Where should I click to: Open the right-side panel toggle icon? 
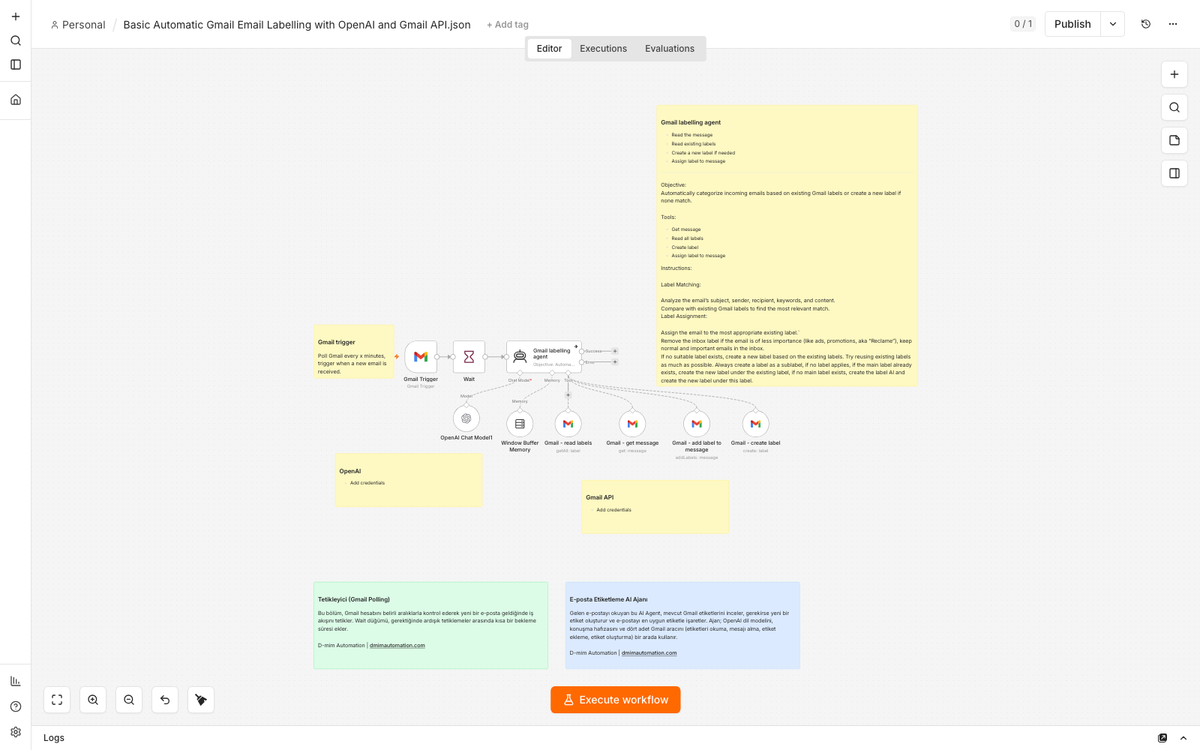[x=1174, y=173]
